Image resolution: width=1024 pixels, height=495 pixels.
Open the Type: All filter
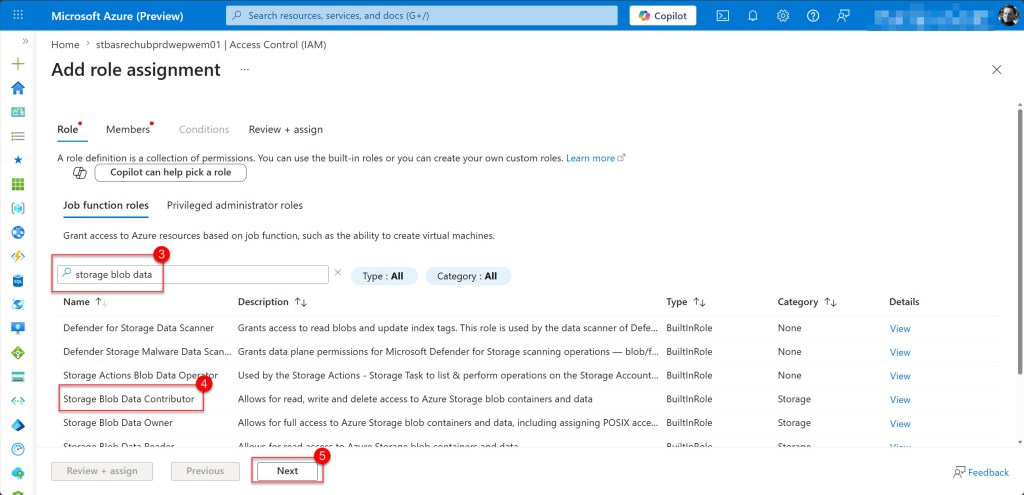[383, 276]
